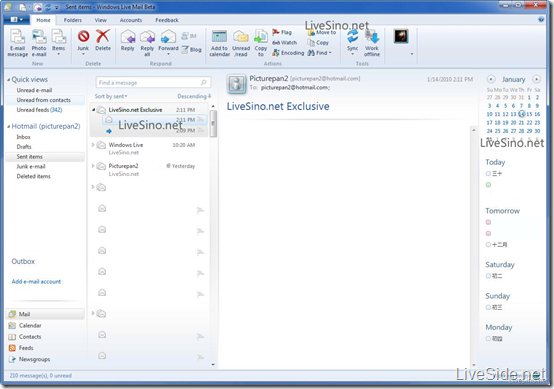This screenshot has height=389, width=554.
Task: Open the Find dropdown
Action: coord(320,53)
